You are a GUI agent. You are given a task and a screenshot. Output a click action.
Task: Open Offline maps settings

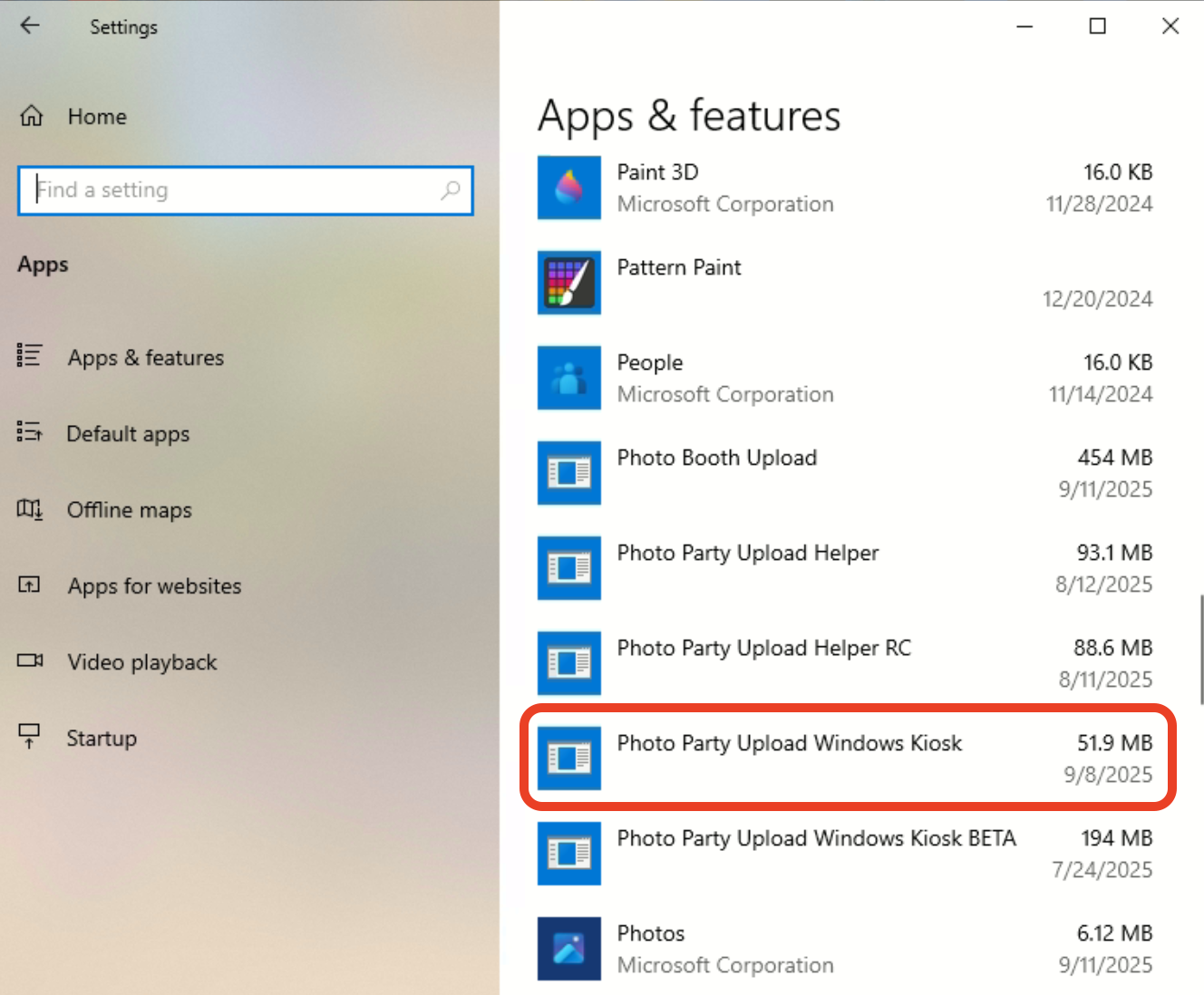point(129,510)
